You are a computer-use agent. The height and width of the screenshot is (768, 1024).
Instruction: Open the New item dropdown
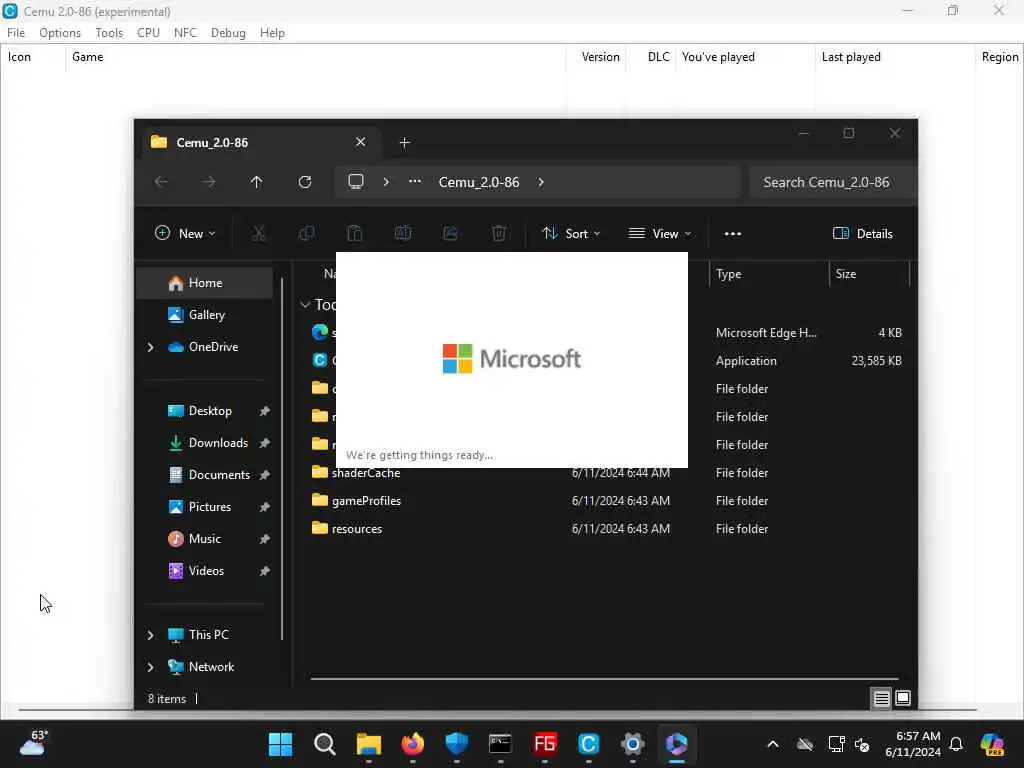click(185, 233)
